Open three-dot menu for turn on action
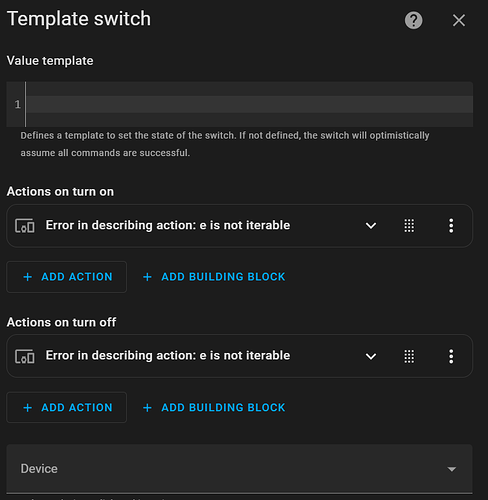488x500 pixels. [x=451, y=226]
